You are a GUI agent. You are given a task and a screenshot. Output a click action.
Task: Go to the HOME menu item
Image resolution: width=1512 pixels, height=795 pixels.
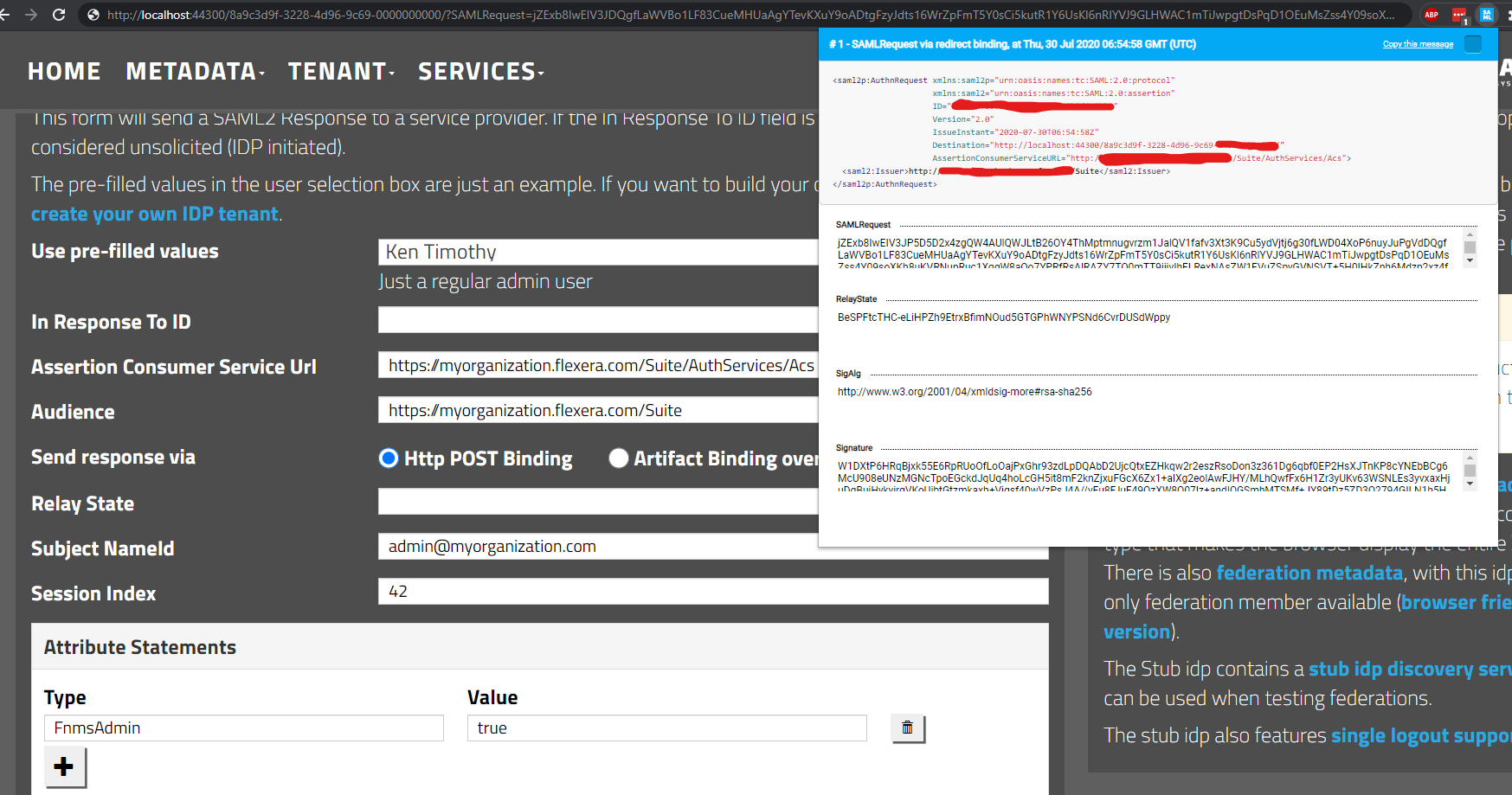point(64,71)
